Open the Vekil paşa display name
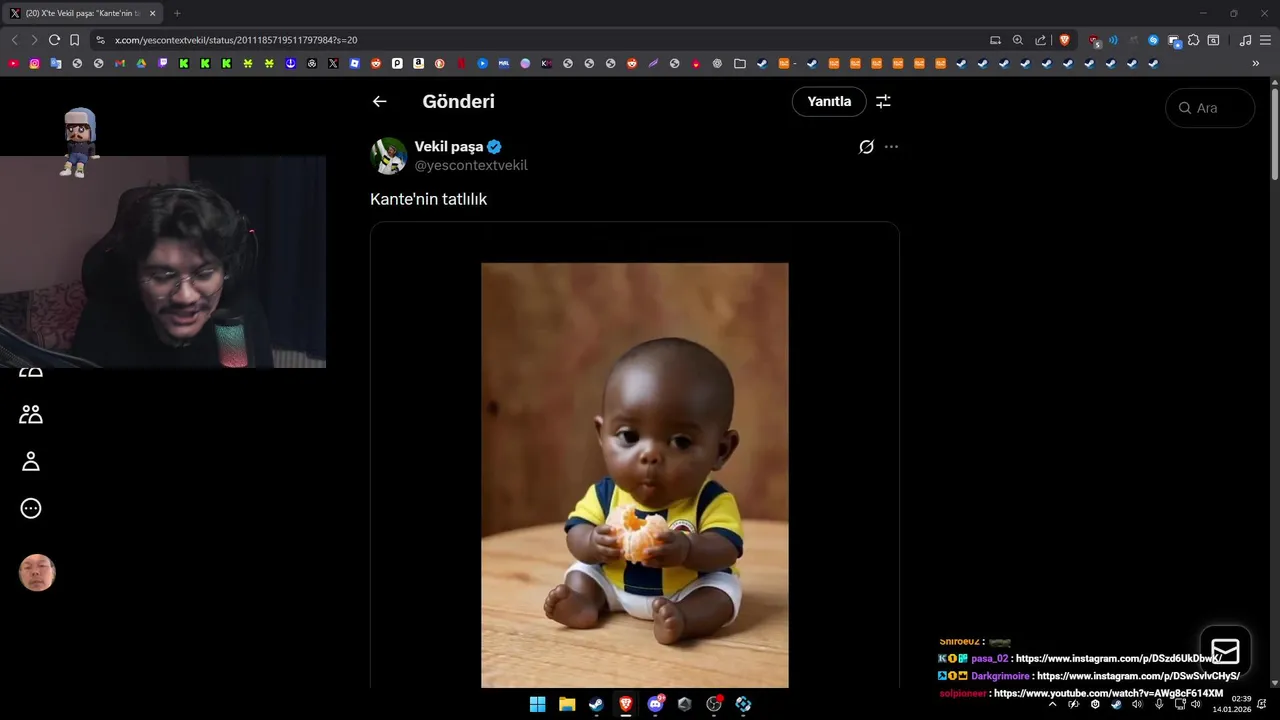This screenshot has width=1280, height=720. (x=449, y=147)
